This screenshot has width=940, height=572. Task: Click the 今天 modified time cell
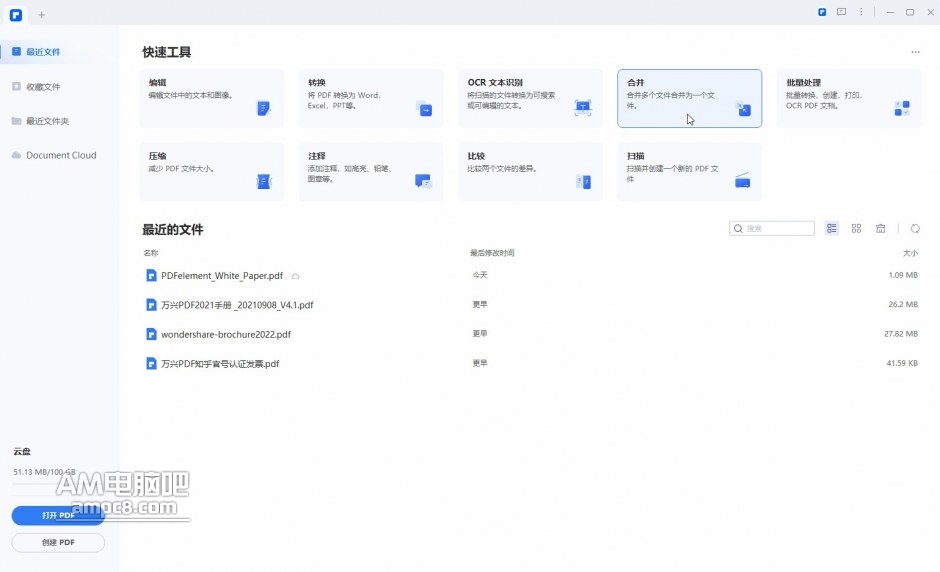(x=480, y=275)
